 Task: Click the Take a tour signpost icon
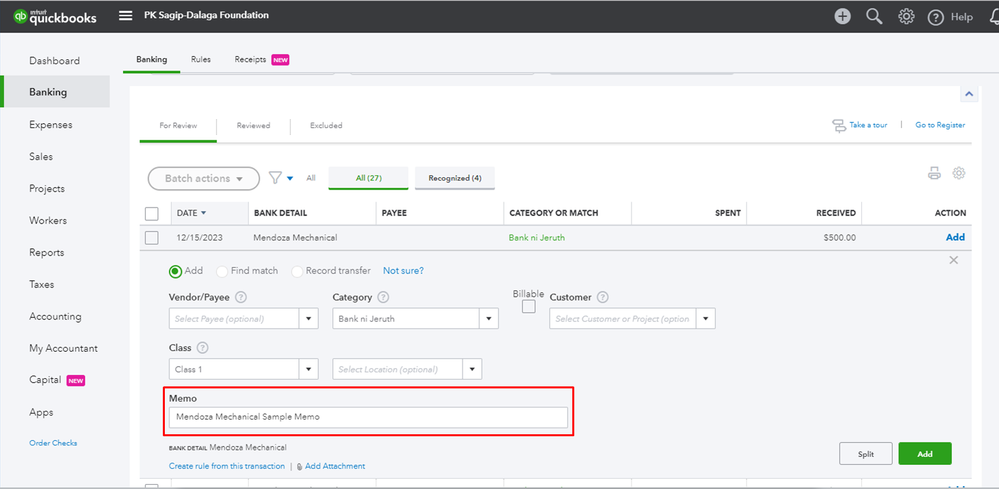[839, 125]
